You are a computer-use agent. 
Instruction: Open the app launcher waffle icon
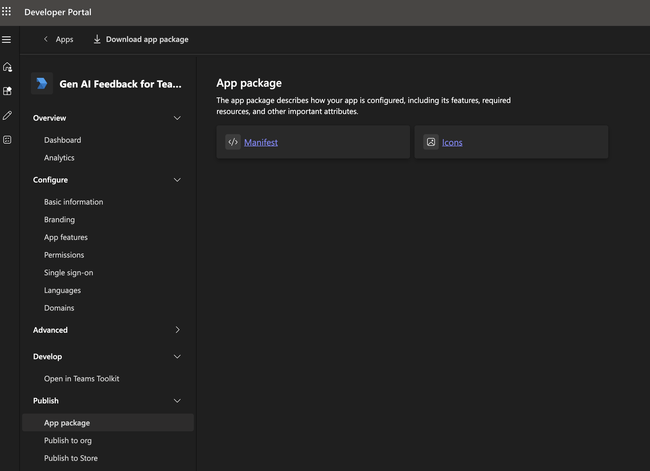tap(7, 12)
